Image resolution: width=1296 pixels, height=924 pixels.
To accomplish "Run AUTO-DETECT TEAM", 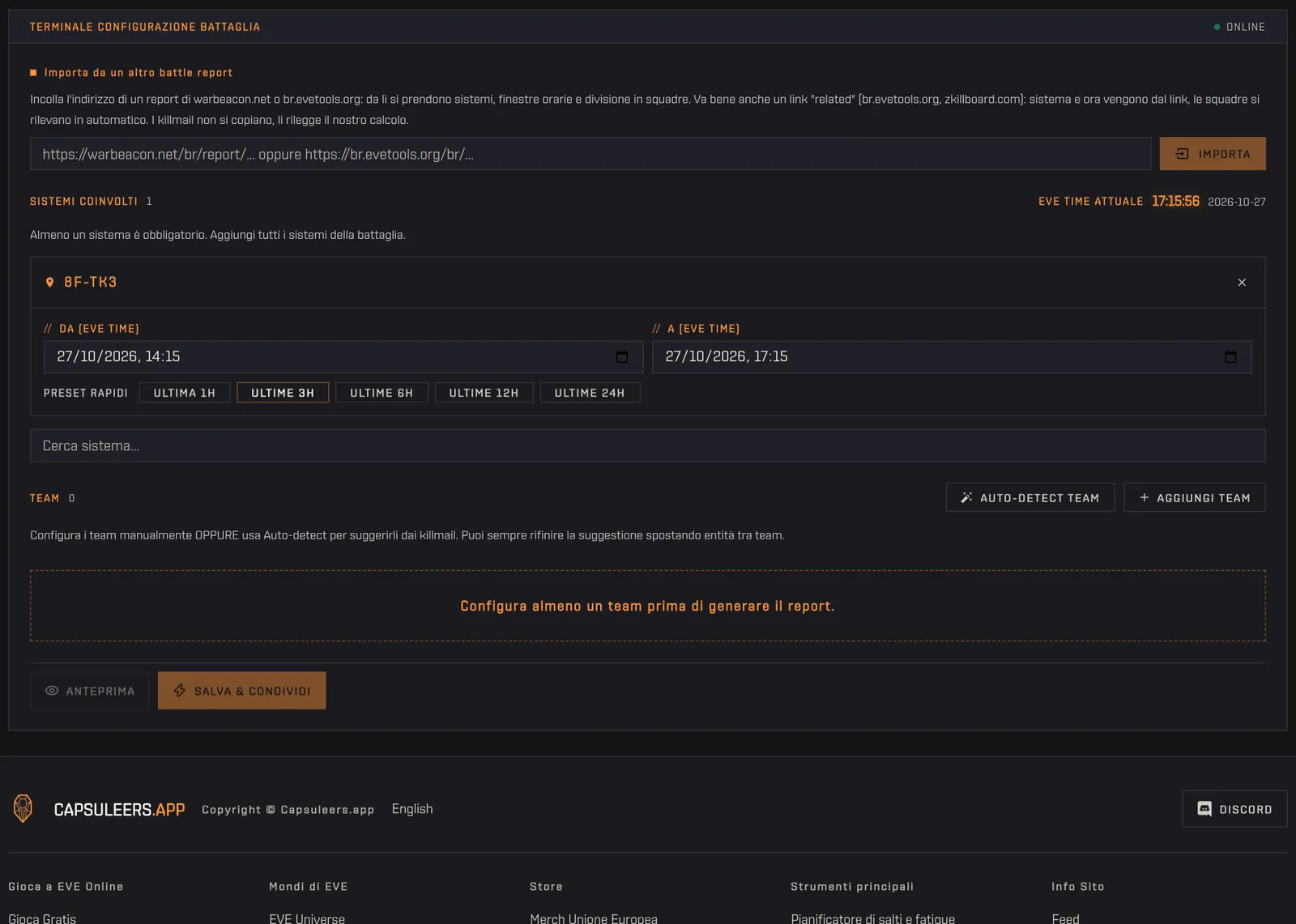I will click(1030, 498).
